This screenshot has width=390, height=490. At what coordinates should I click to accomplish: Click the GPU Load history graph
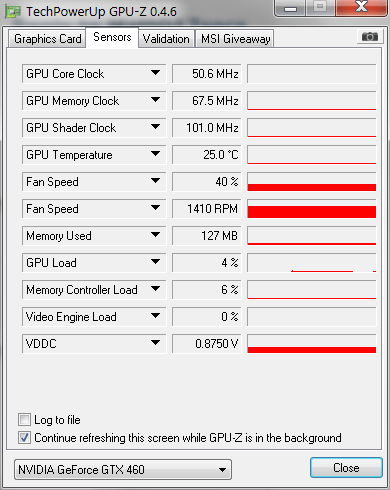312,263
